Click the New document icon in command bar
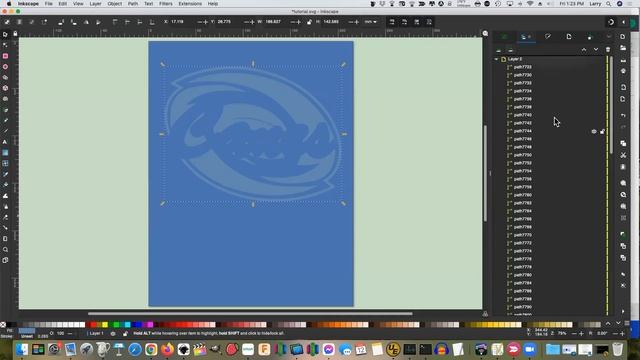This screenshot has height=360, width=640. click(x=623, y=36)
